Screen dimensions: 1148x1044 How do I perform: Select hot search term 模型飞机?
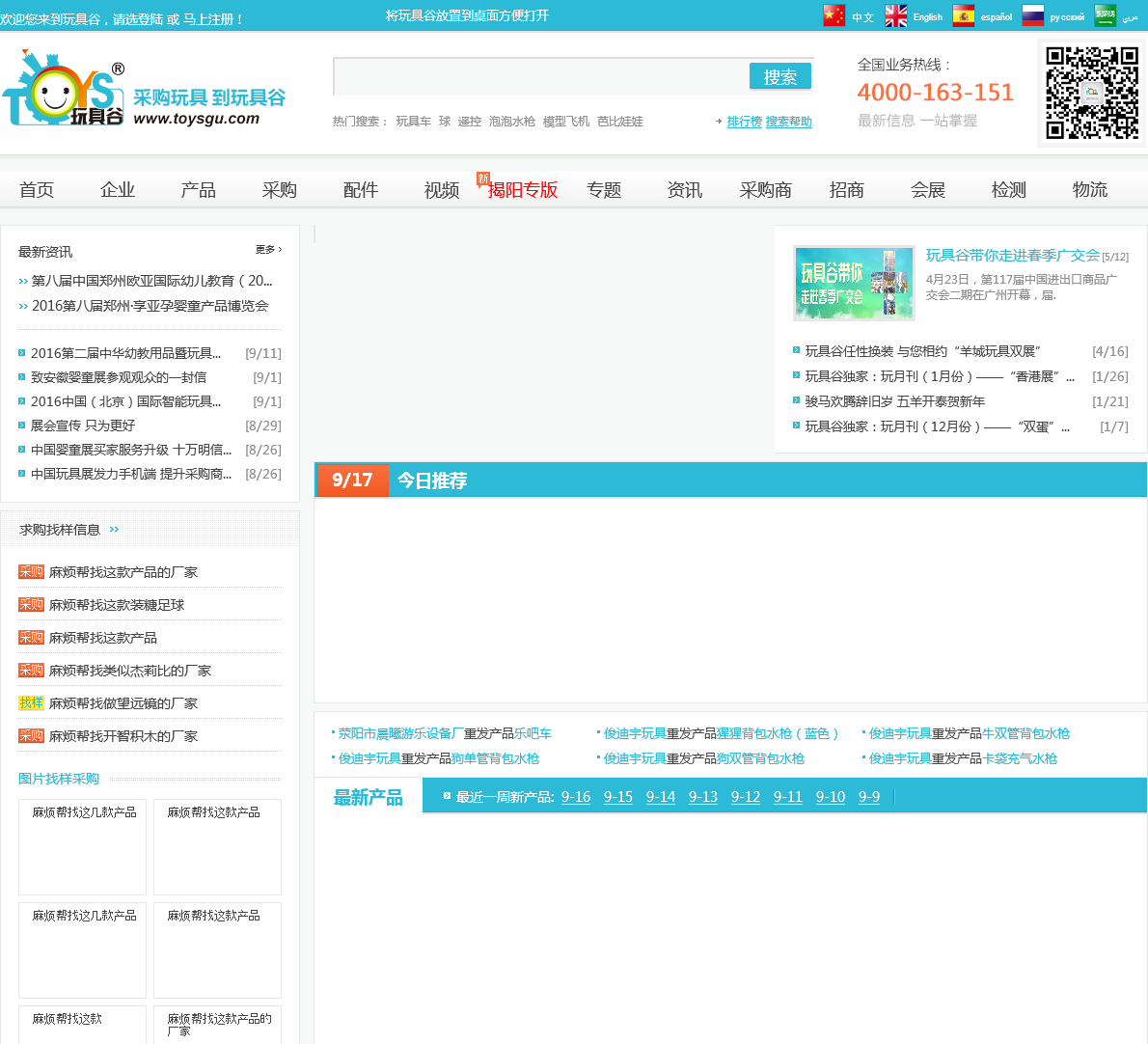point(565,122)
